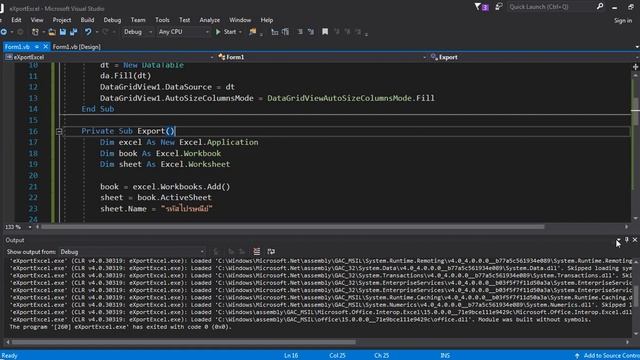Open the Tools menu
This screenshot has height=360, width=640.
(x=162, y=20)
